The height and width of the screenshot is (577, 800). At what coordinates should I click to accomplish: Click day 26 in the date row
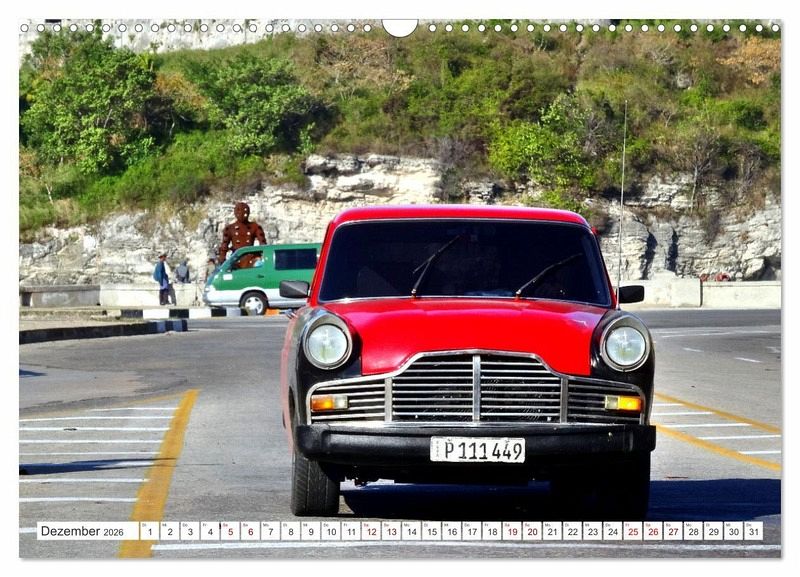652,531
